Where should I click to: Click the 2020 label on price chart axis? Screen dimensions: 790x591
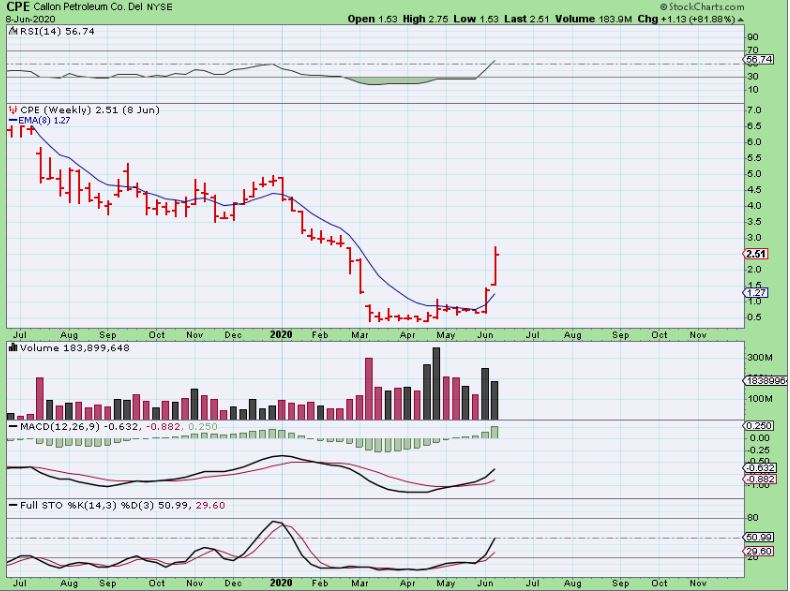pos(281,335)
